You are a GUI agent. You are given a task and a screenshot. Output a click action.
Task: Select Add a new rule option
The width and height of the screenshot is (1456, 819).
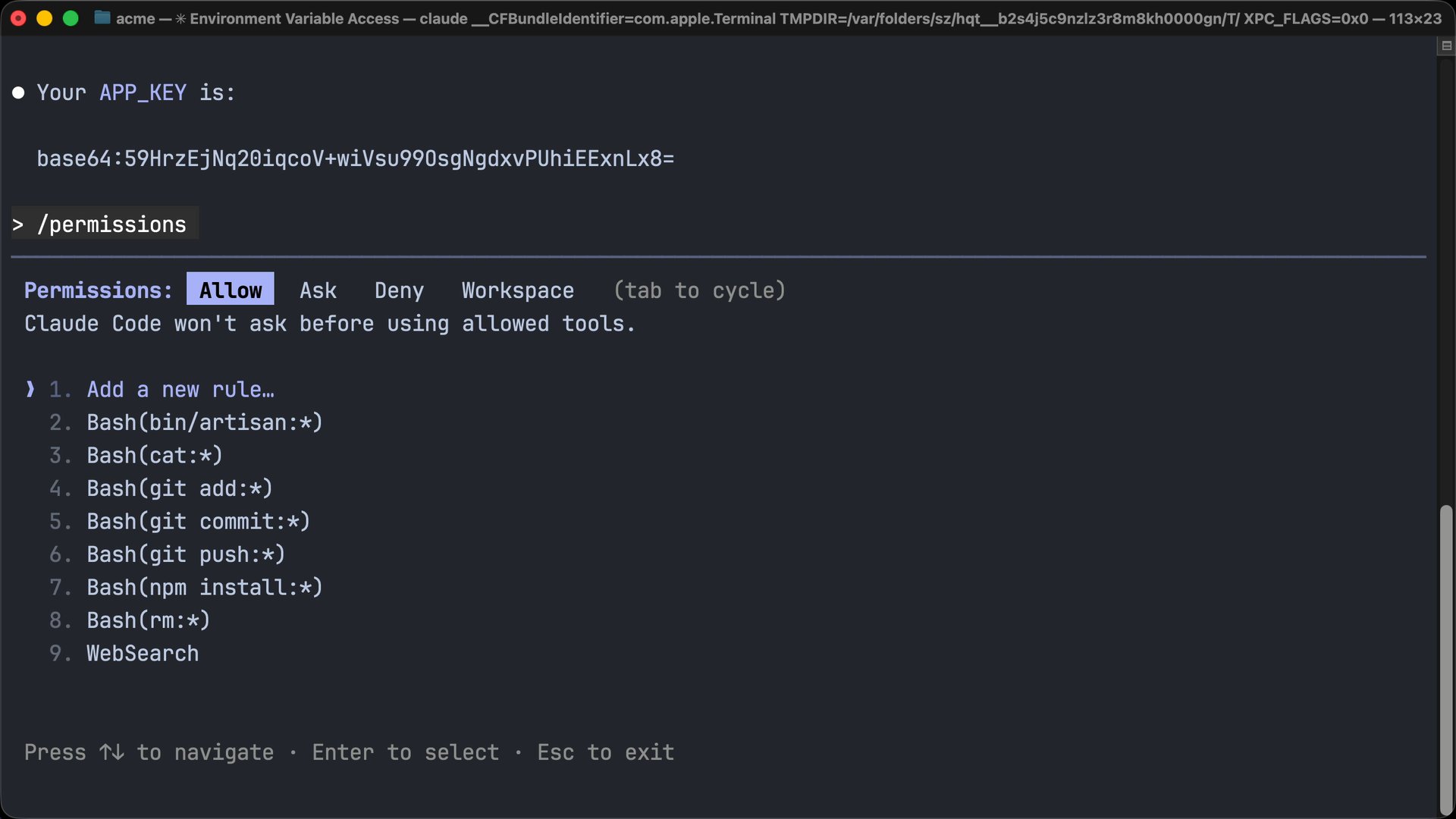(x=180, y=389)
